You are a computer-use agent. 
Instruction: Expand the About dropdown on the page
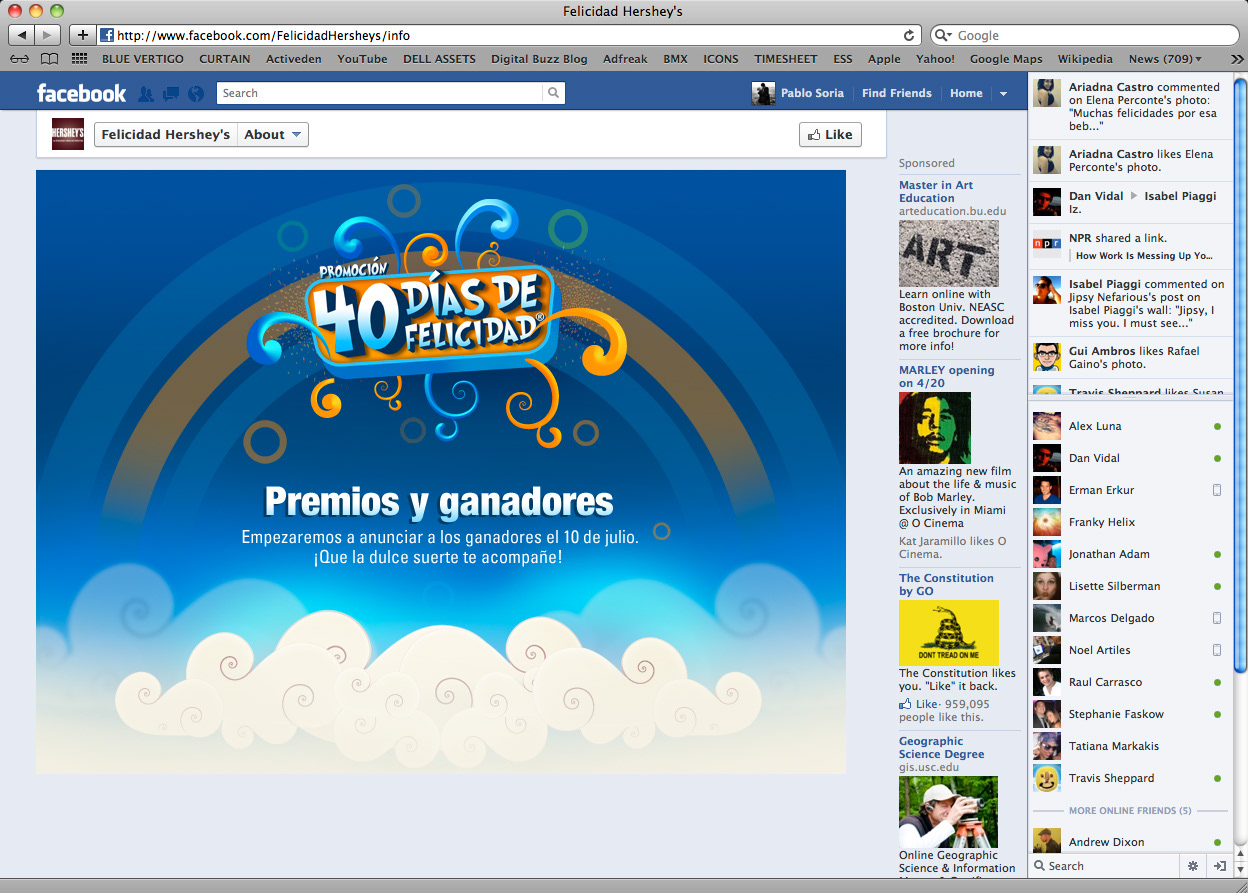(273, 134)
